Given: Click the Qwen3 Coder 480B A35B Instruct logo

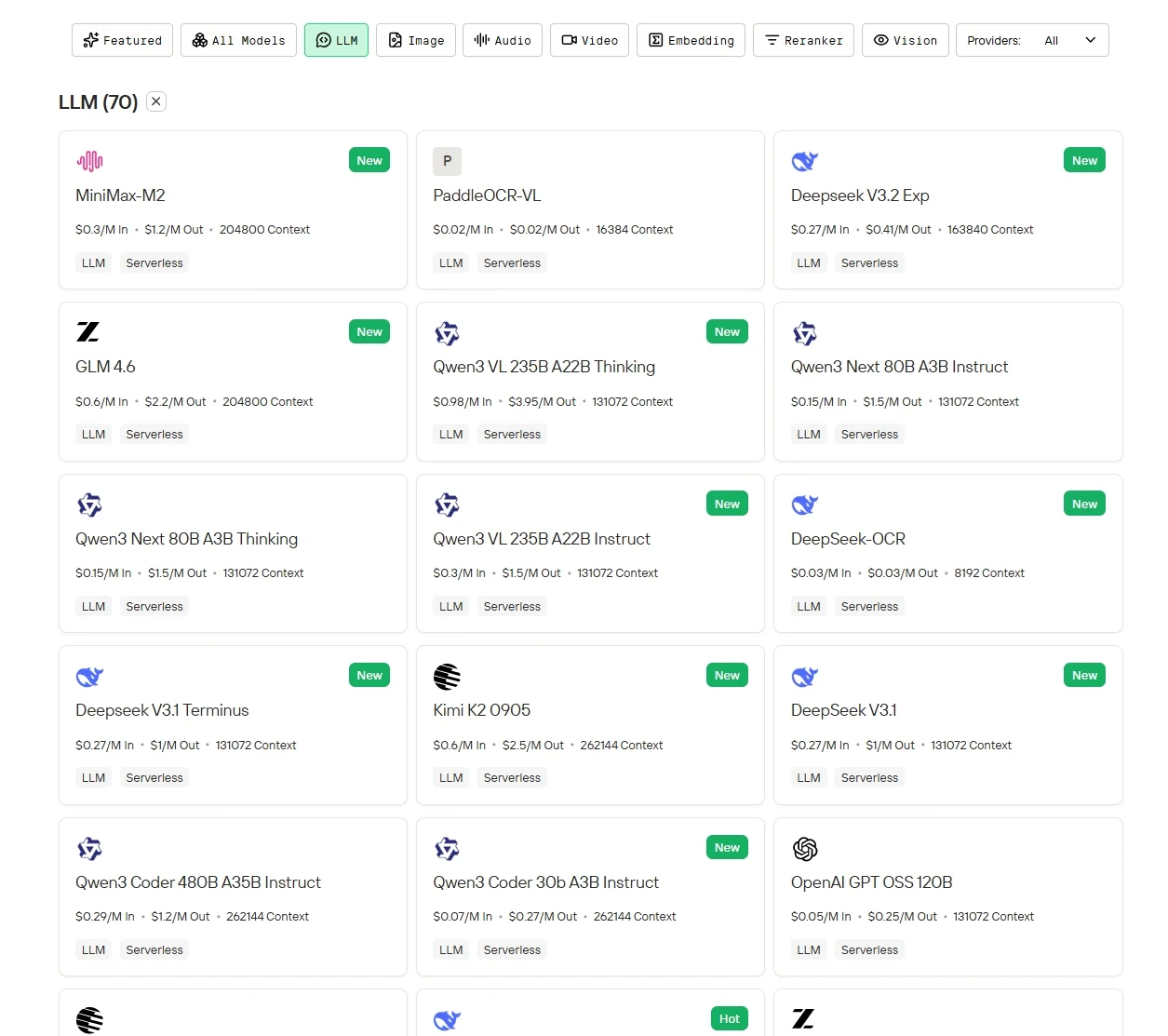Looking at the screenshot, I should pyautogui.click(x=89, y=849).
